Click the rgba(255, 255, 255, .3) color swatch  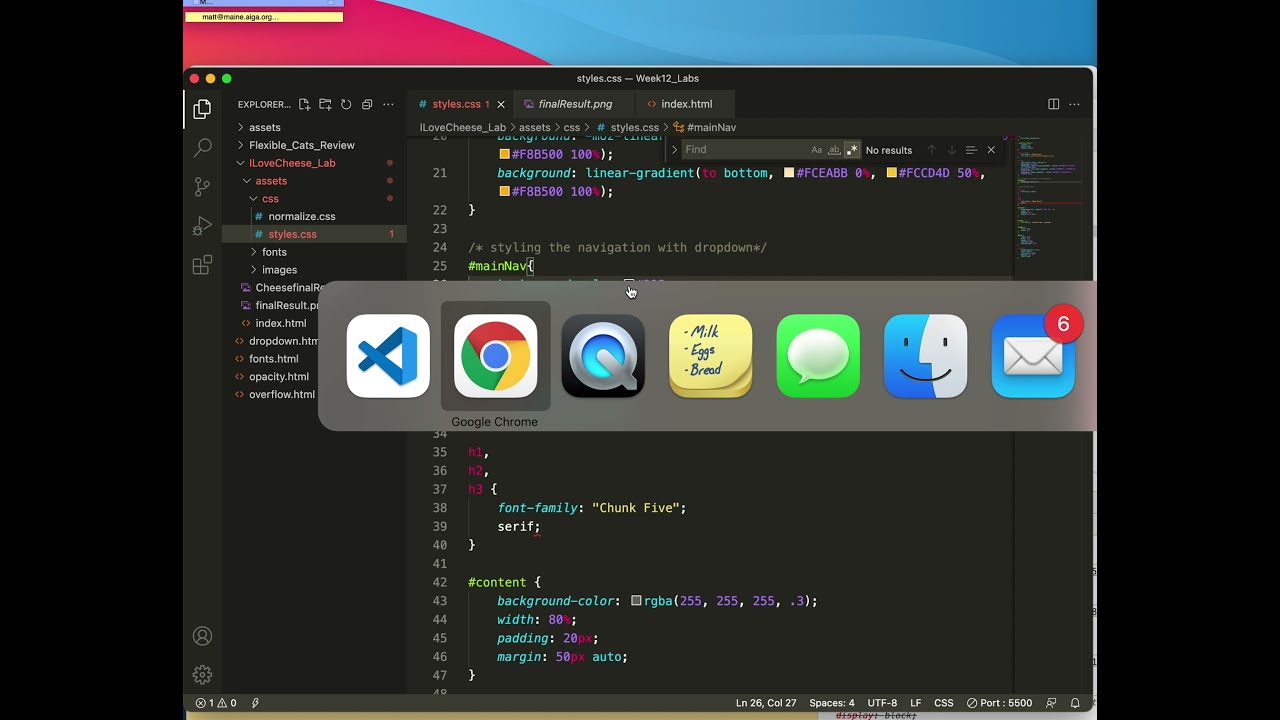tap(636, 601)
